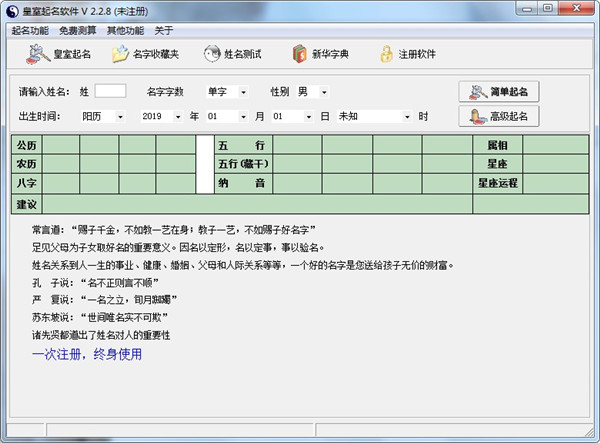Open the 起名功能 menu
The width and height of the screenshot is (600, 443).
pyautogui.click(x=30, y=31)
